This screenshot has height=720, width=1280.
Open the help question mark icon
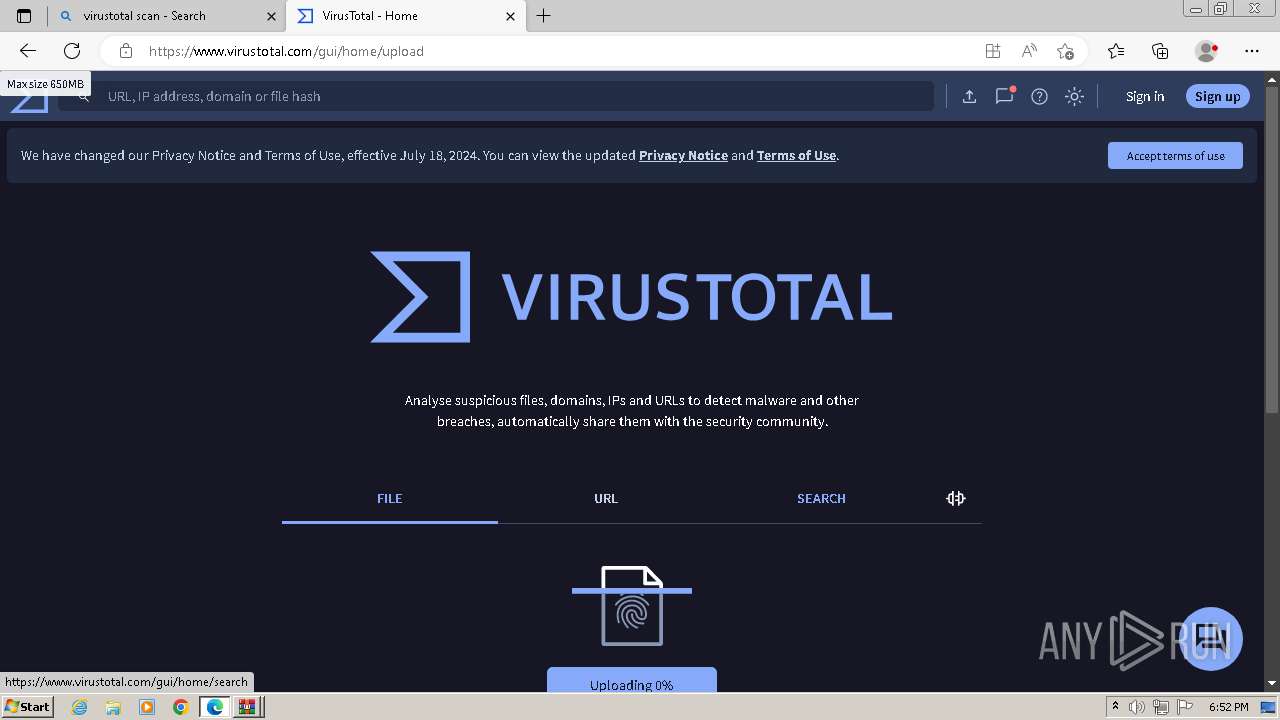[1039, 96]
